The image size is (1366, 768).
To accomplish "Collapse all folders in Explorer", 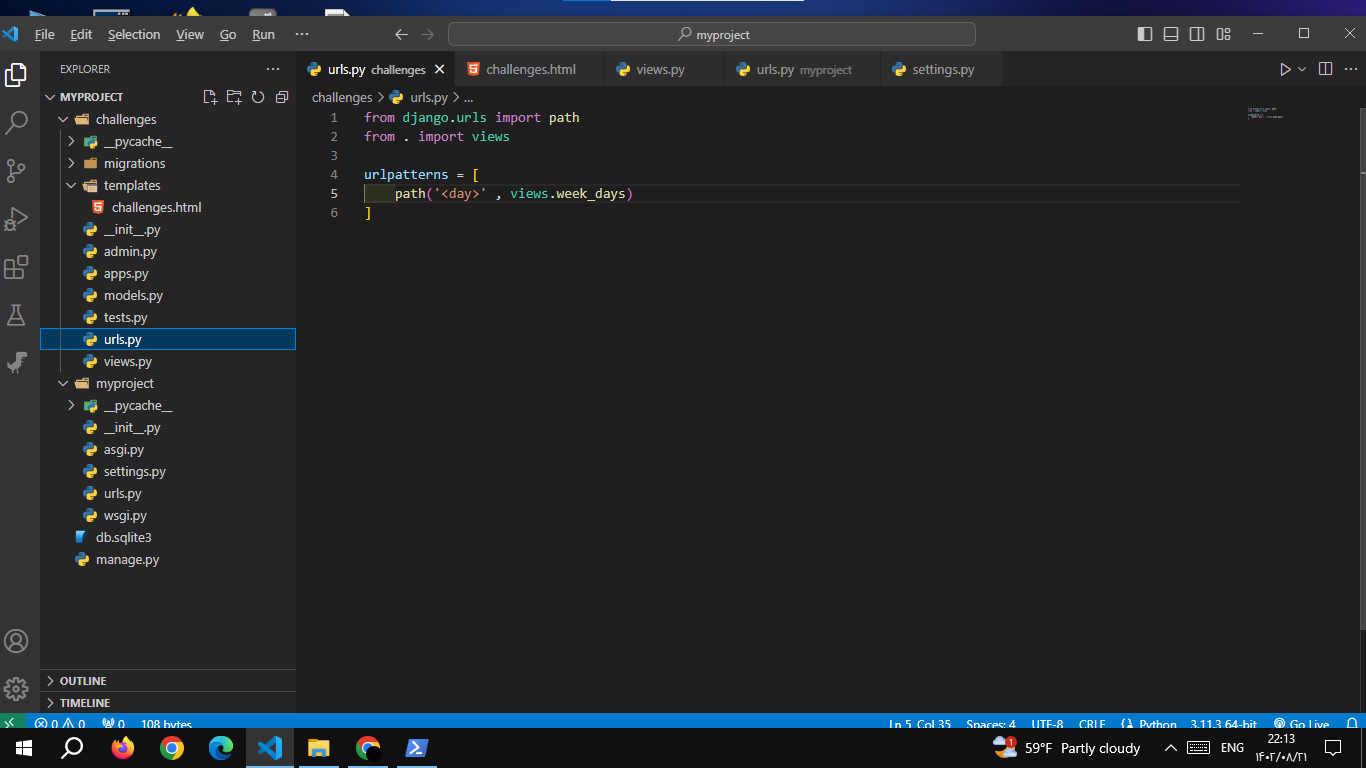I will (282, 97).
